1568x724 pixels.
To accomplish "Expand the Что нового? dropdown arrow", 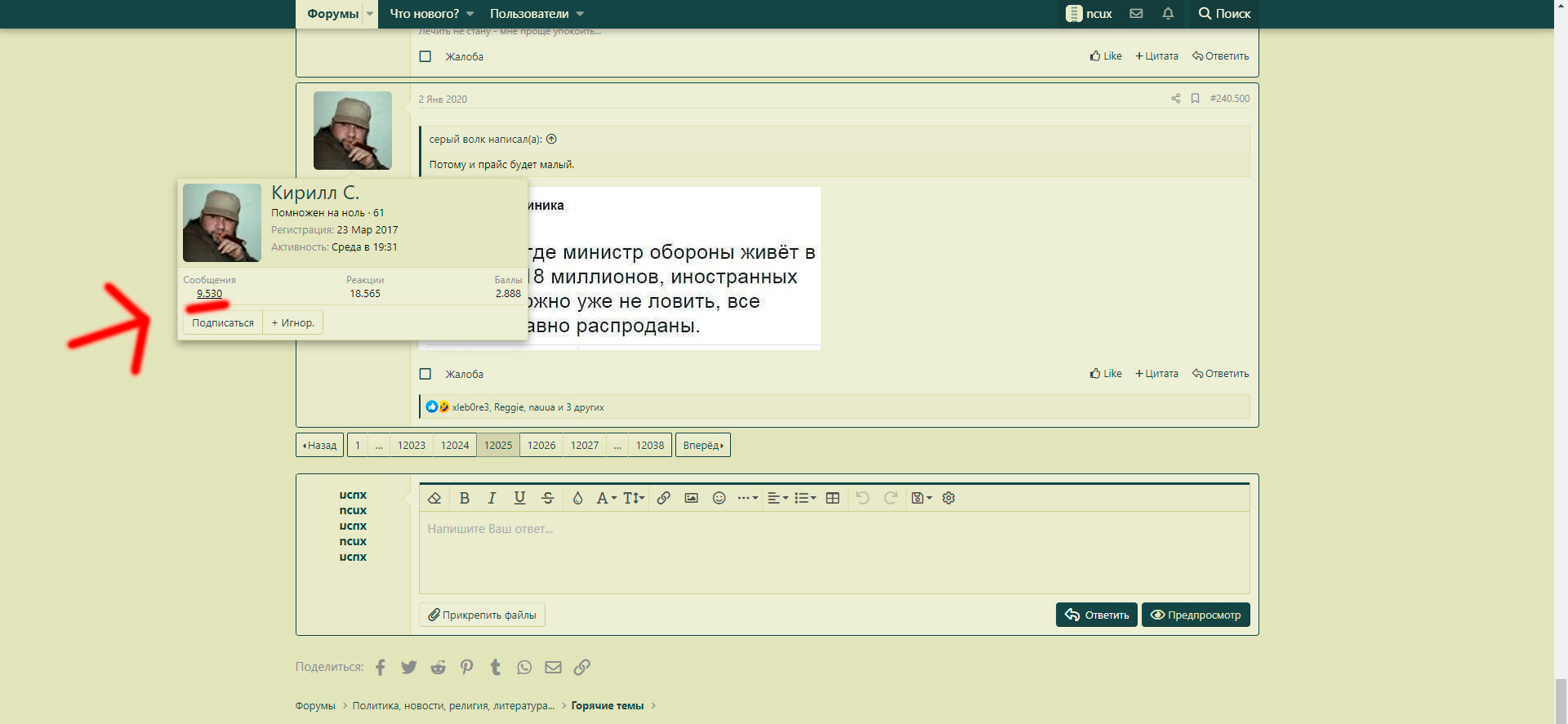I will coord(470,14).
